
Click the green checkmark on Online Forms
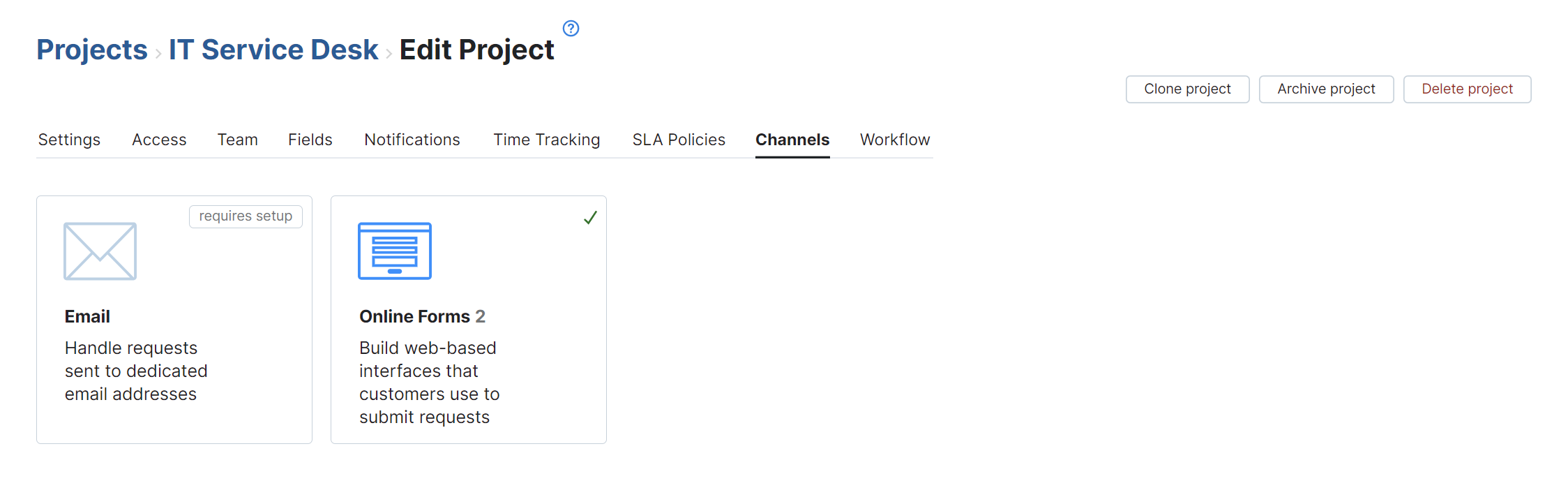[x=590, y=218]
